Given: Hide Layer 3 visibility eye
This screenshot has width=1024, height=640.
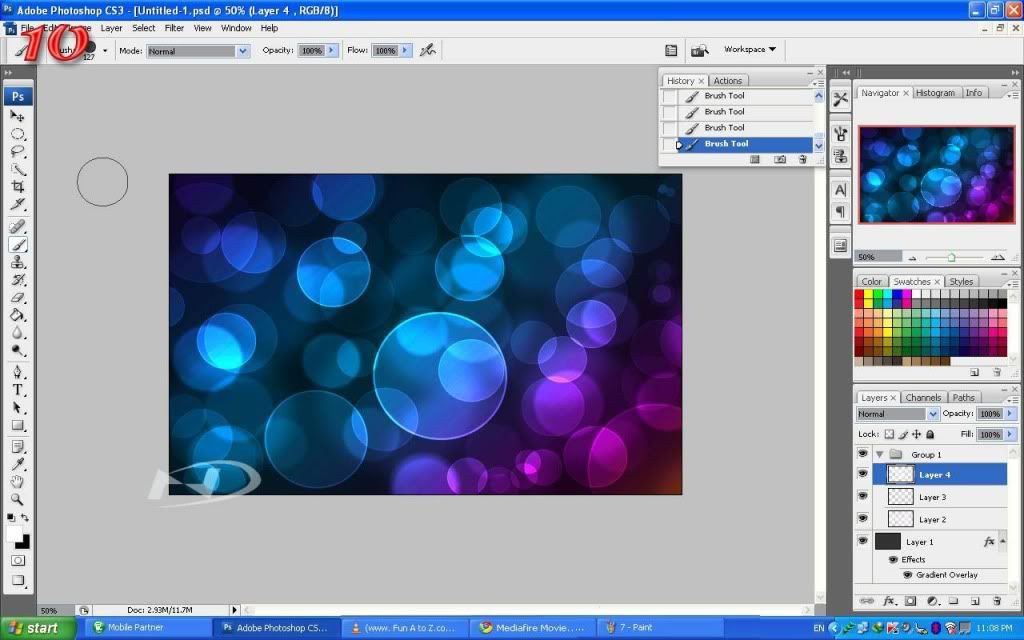Looking at the screenshot, I should 863,496.
